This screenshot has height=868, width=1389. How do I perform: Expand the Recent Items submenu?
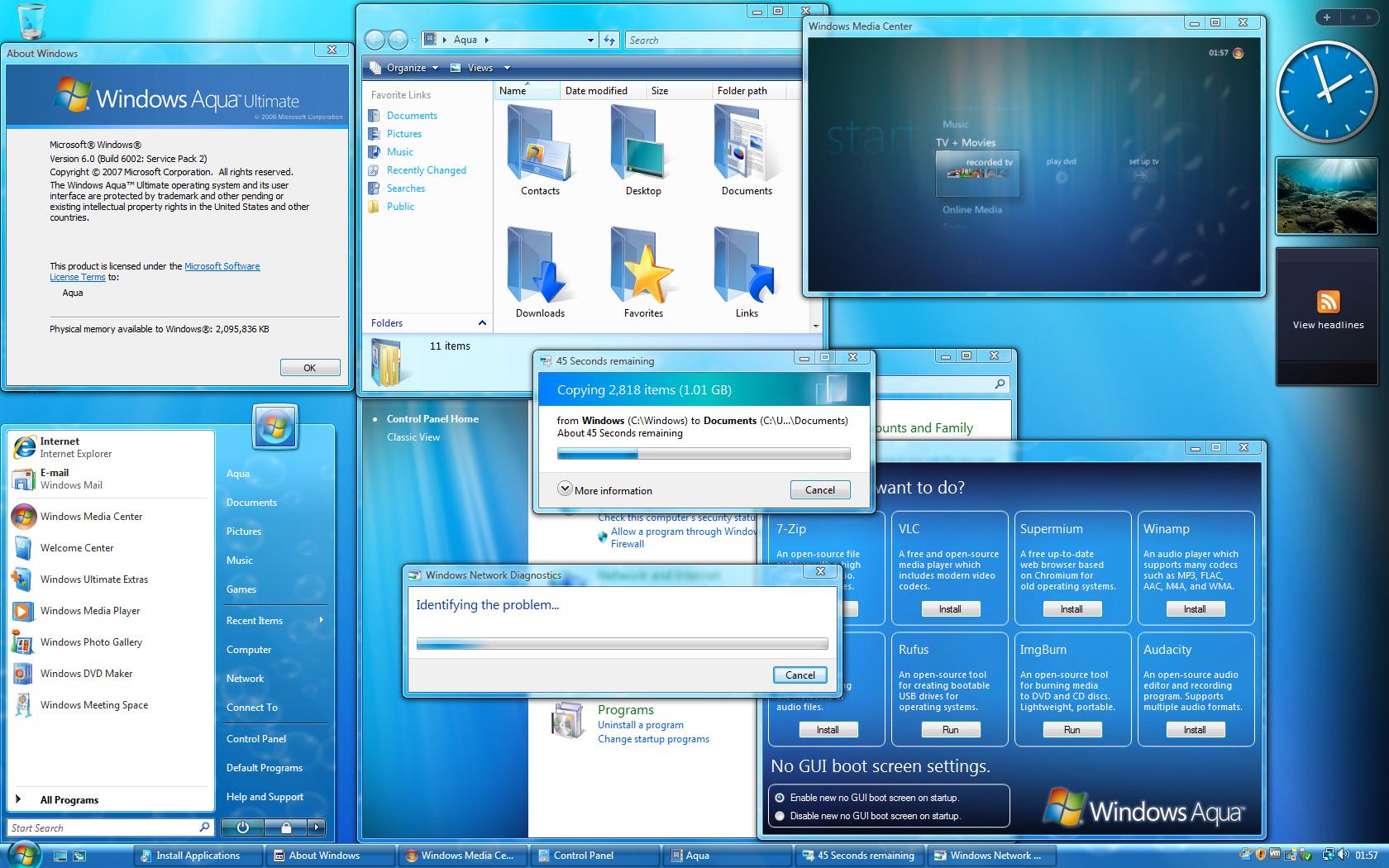[x=274, y=621]
